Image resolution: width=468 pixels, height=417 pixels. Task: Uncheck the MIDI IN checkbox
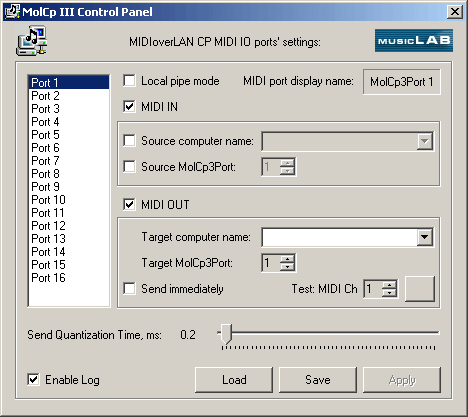129,107
